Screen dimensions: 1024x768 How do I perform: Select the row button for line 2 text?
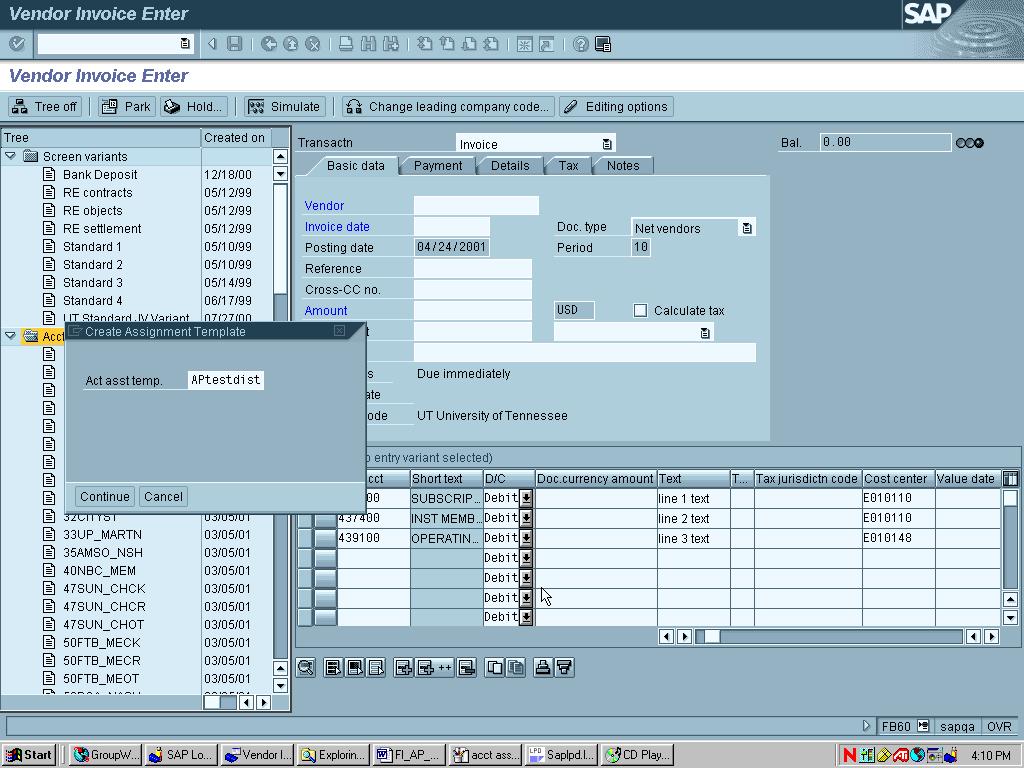325,519
